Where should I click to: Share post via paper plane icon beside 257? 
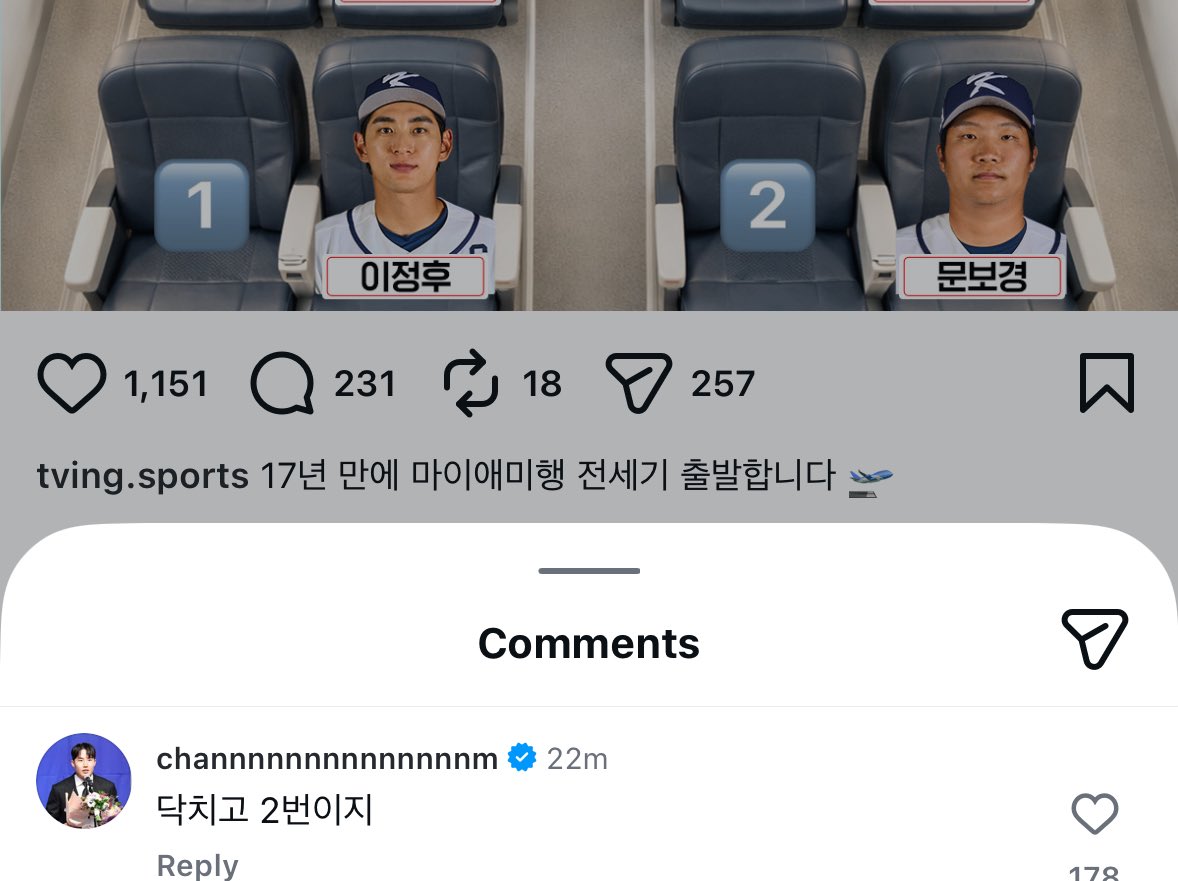[x=638, y=383]
